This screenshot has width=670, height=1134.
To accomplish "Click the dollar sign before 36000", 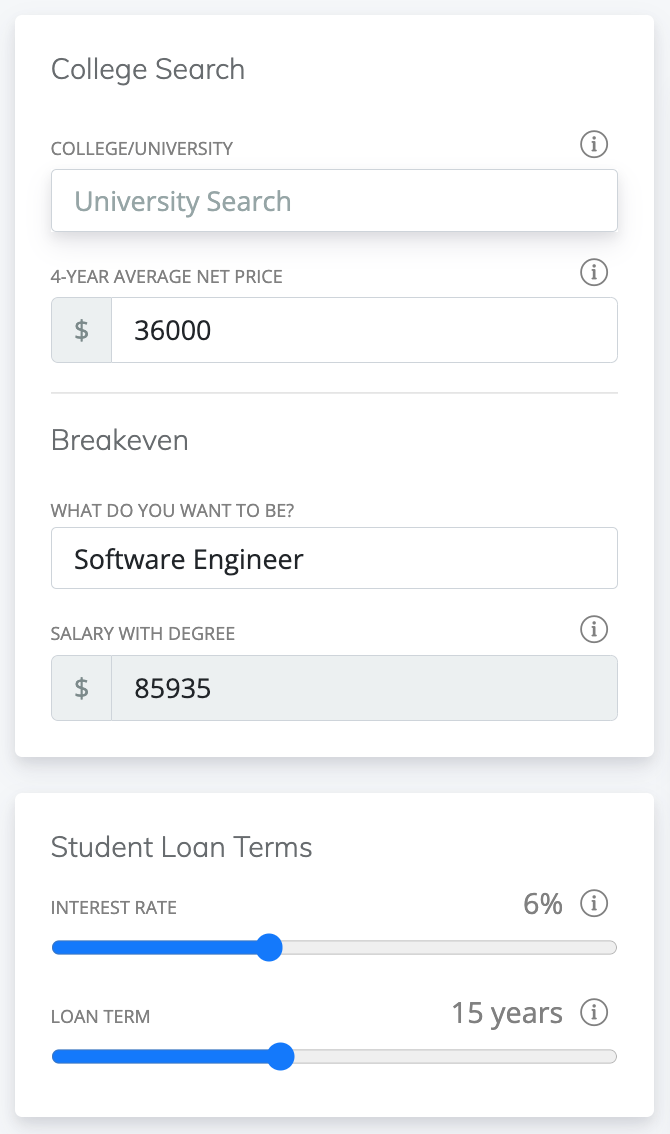I will [82, 330].
